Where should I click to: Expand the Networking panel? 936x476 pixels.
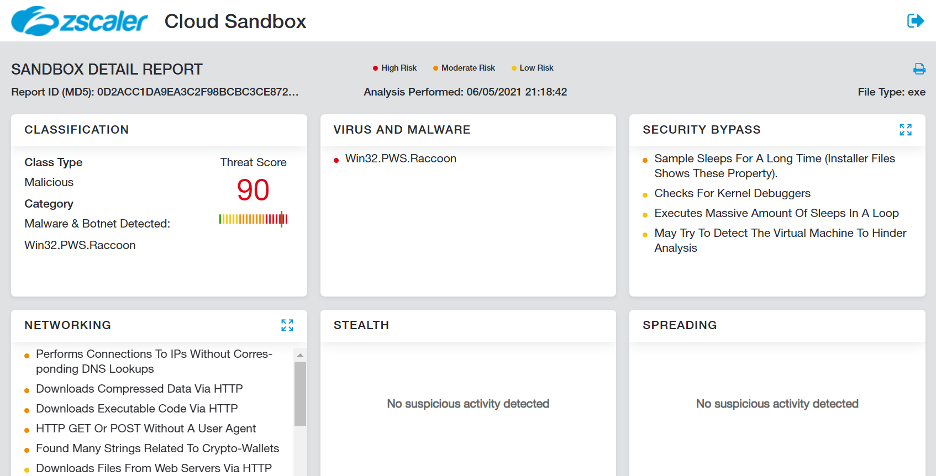click(x=287, y=325)
